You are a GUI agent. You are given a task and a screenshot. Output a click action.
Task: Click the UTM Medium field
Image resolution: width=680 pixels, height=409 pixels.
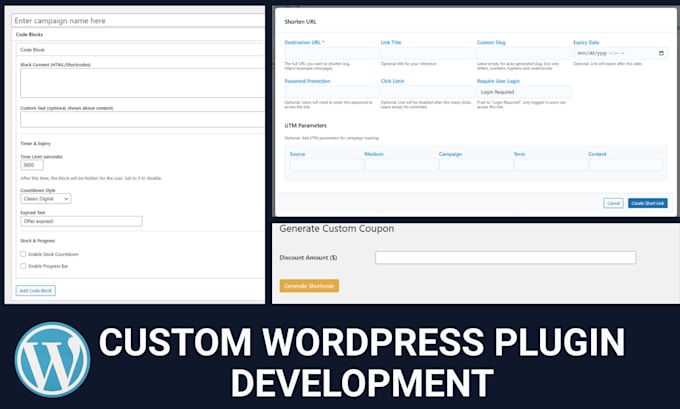tap(401, 165)
